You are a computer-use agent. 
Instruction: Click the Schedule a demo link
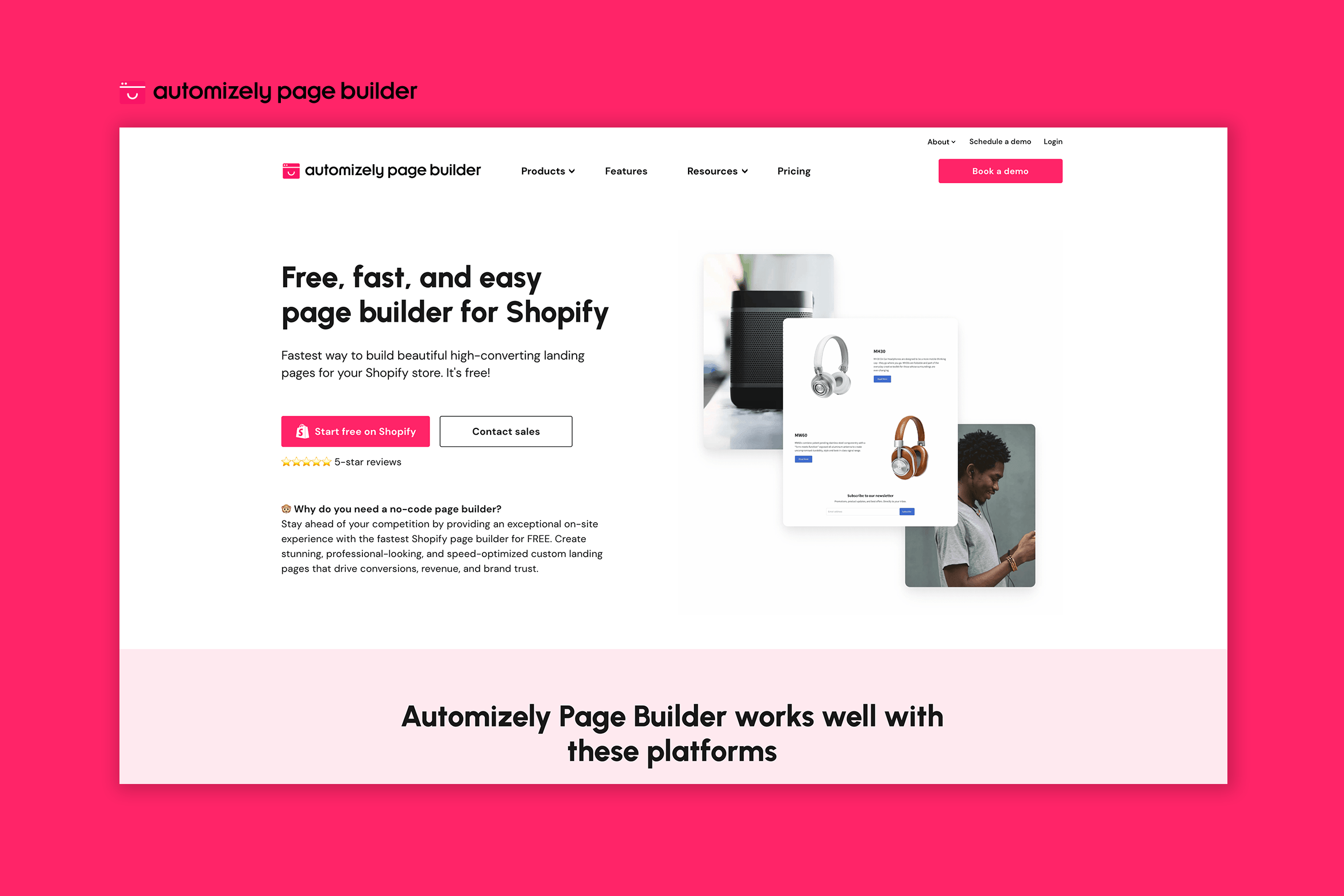coord(1000,141)
